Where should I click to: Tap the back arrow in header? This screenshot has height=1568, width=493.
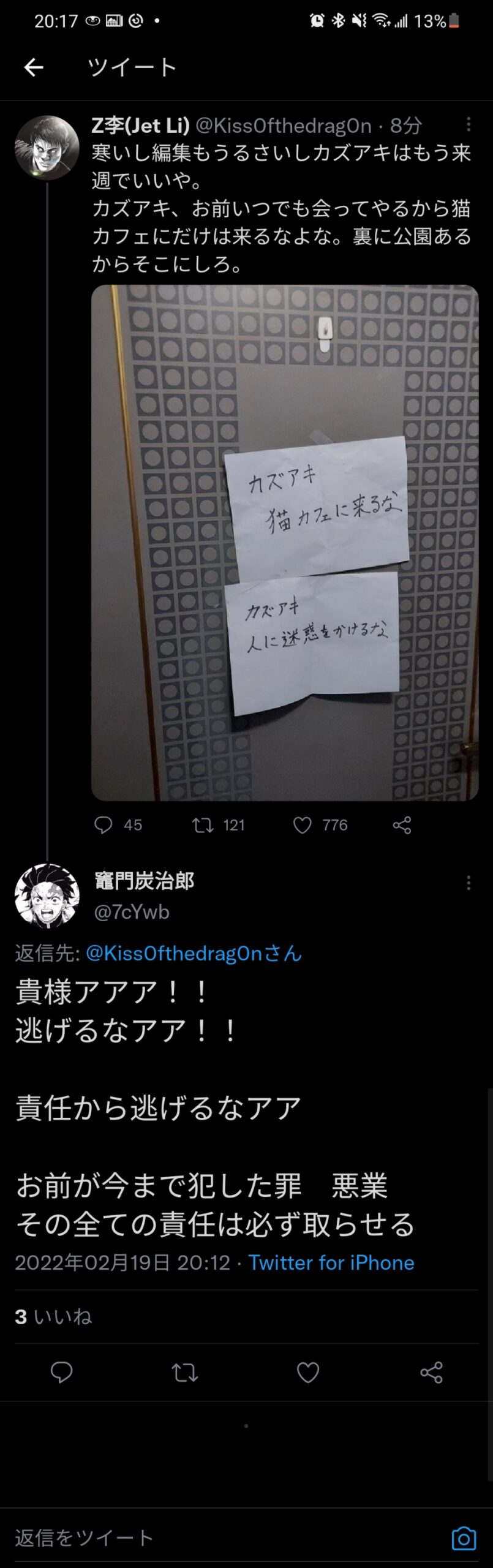(x=34, y=67)
